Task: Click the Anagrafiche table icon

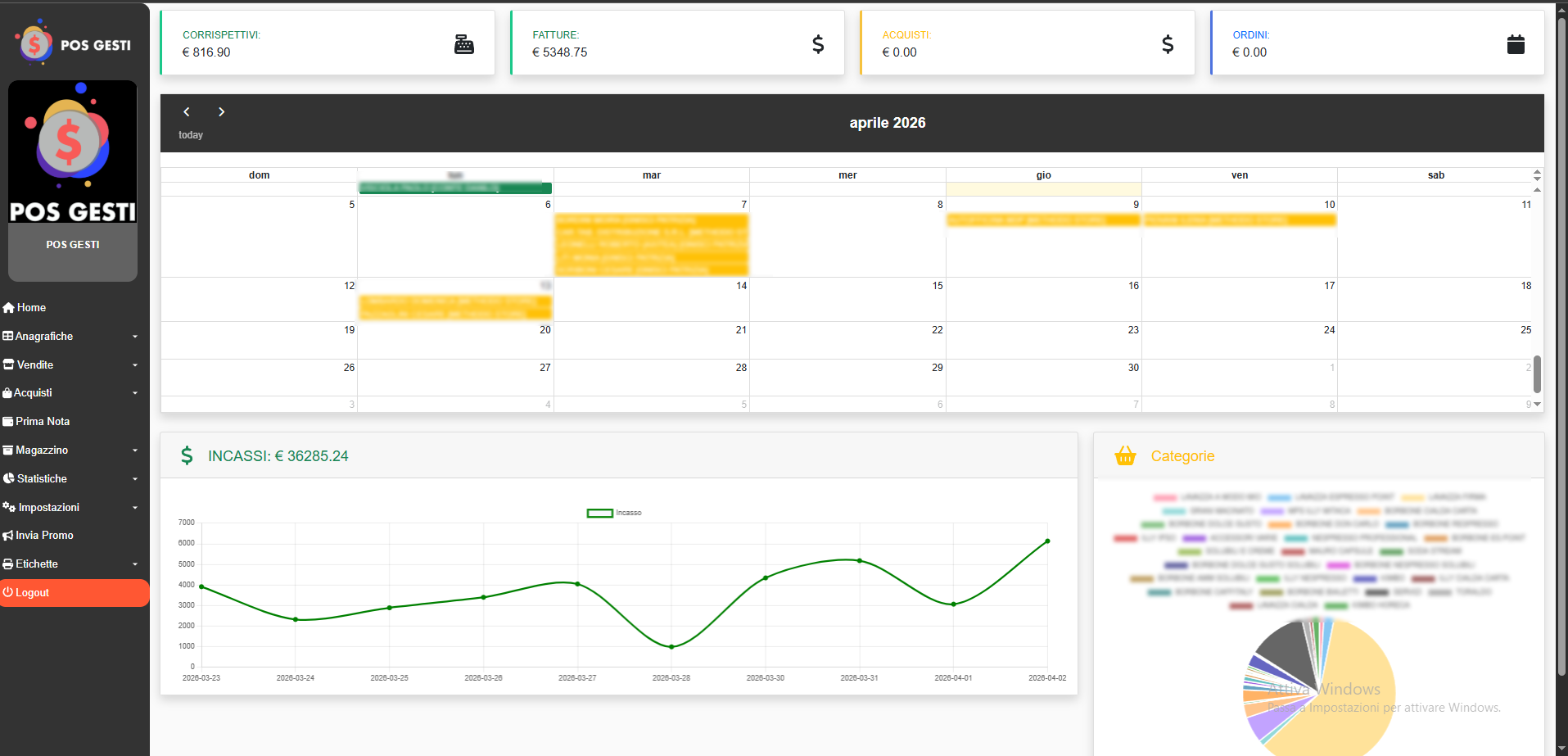Action: click(8, 336)
